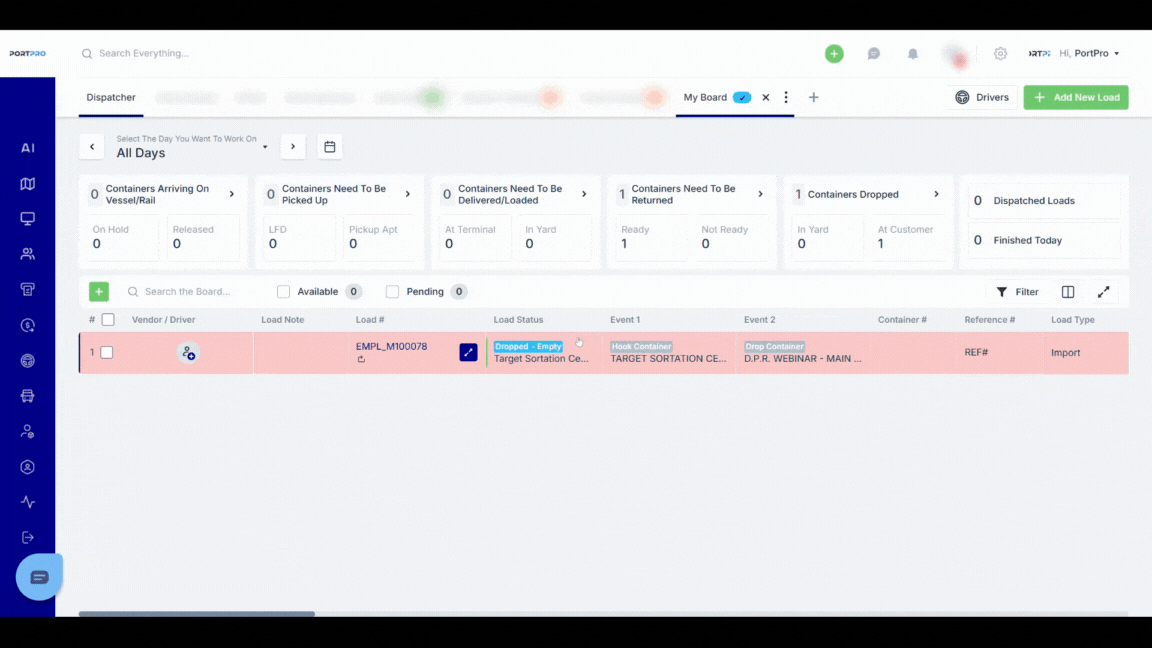
Task: Click the logout arrow sidebar icon
Action: [27, 538]
